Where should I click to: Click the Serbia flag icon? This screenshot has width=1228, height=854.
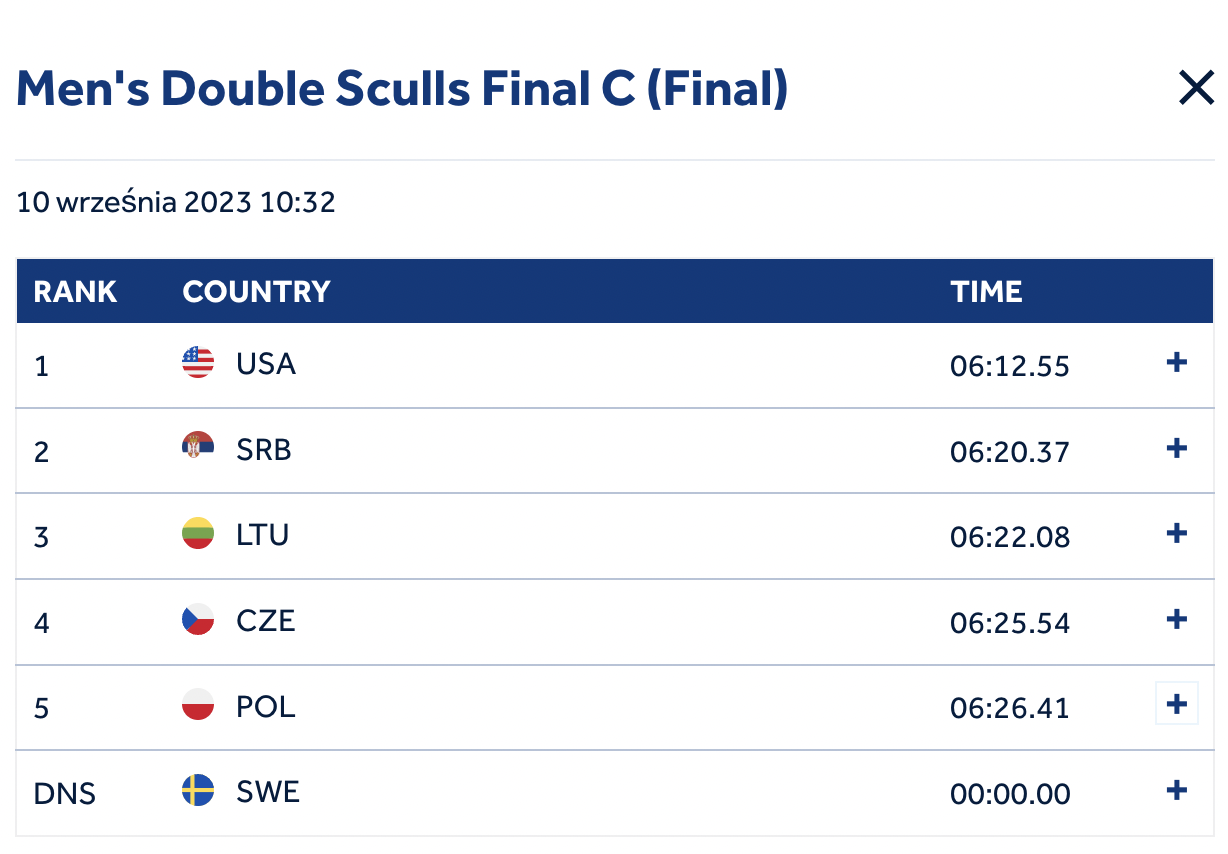pos(198,448)
